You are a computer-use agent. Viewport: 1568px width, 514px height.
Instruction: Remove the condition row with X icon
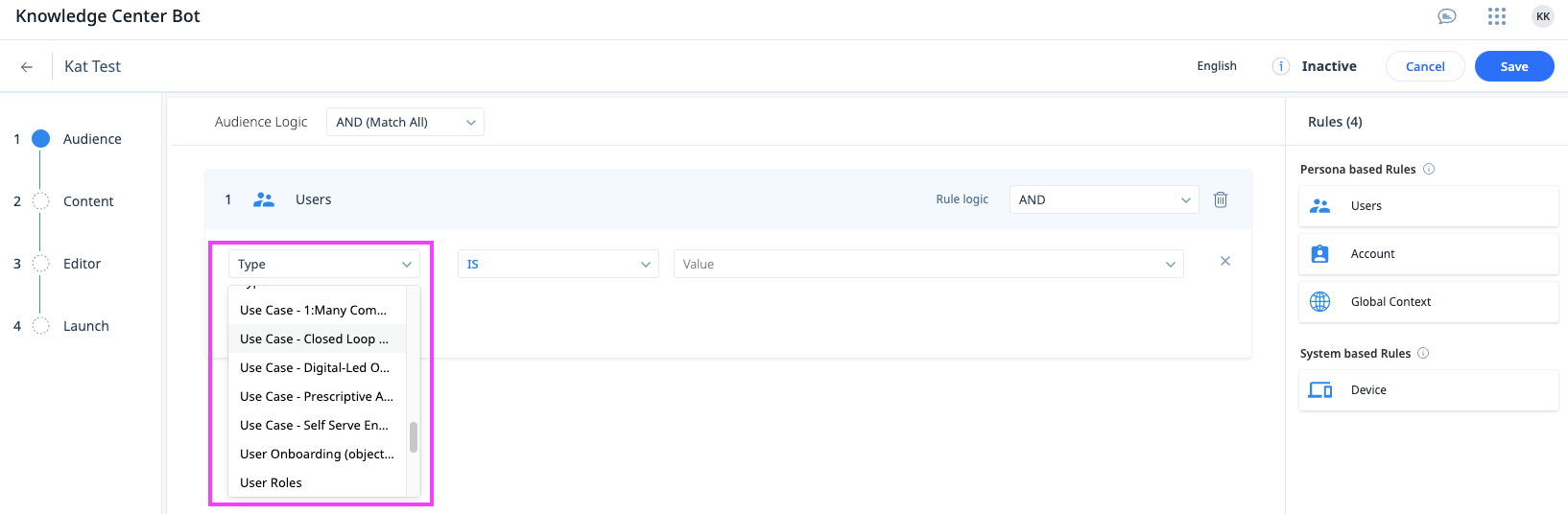point(1225,261)
